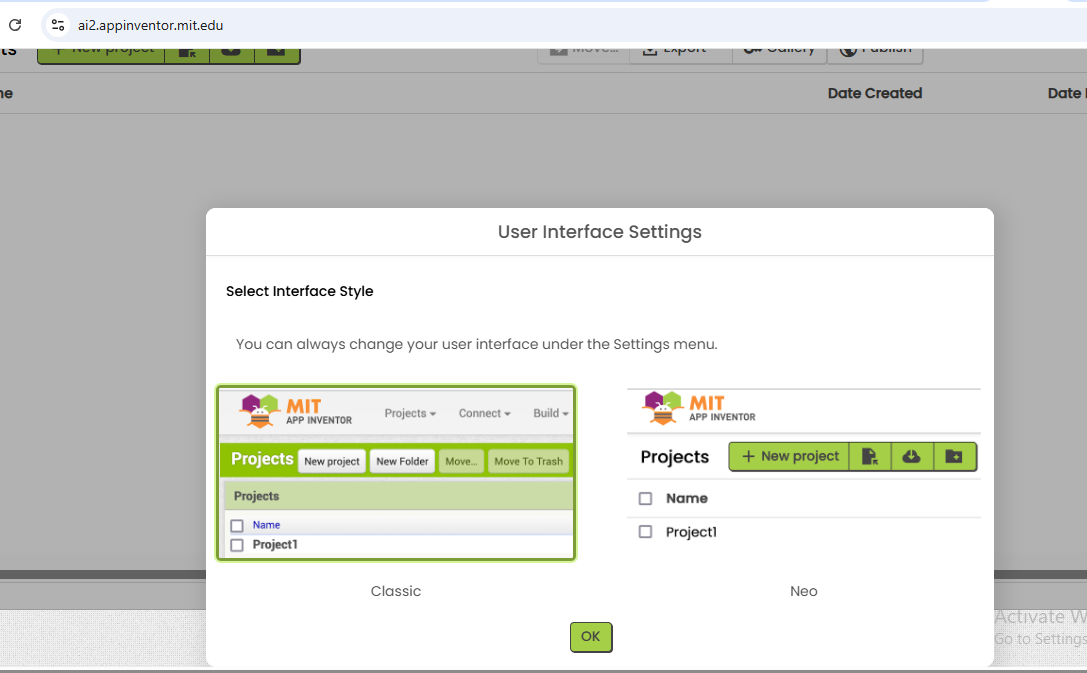Image resolution: width=1087 pixels, height=673 pixels.
Task: Select the Classic interface style thumbnail
Action: point(396,473)
